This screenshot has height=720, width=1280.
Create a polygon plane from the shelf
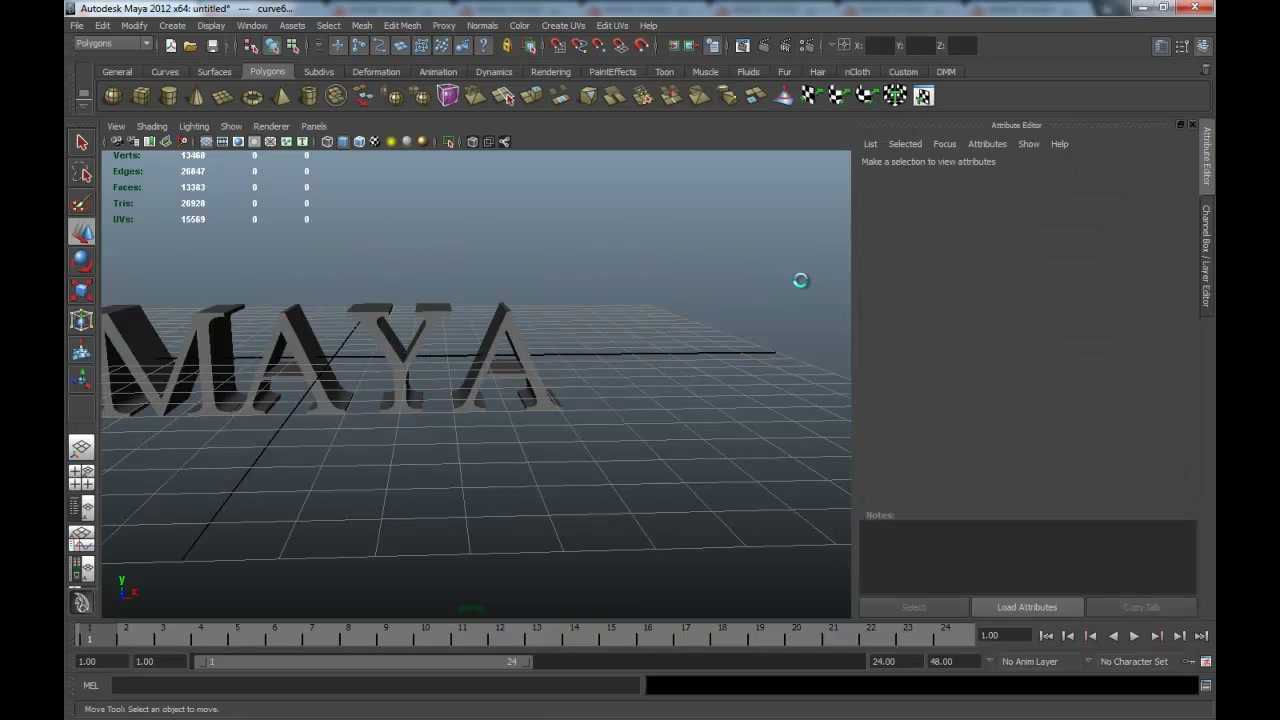223,96
